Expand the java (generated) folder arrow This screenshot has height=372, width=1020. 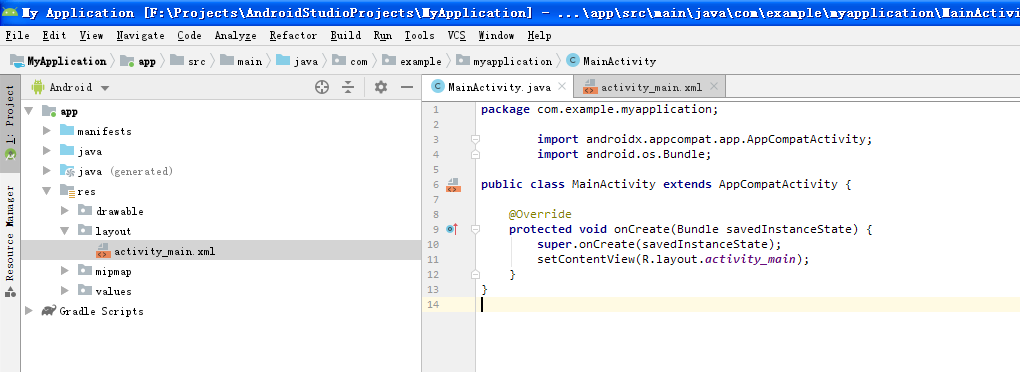coord(47,171)
